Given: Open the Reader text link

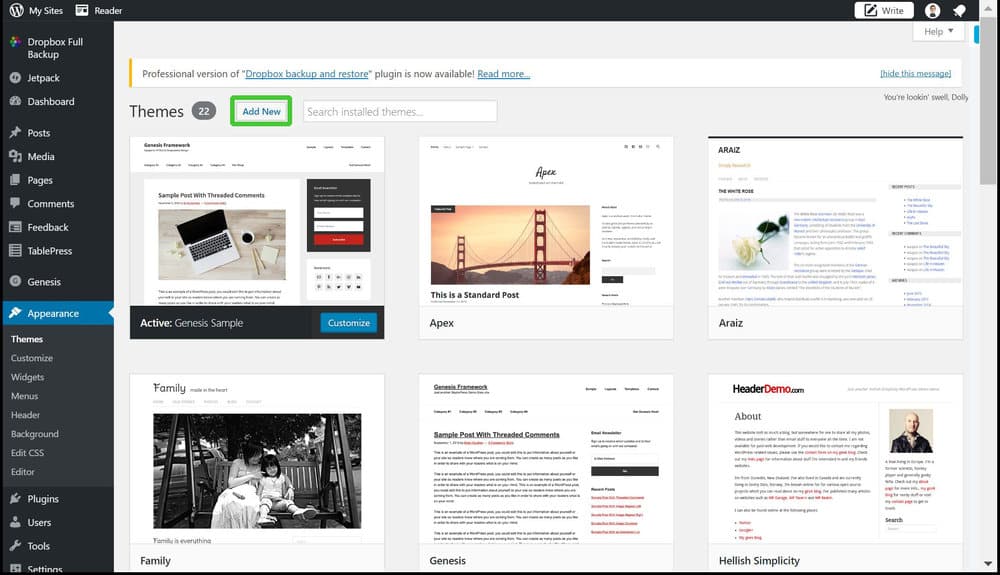Looking at the screenshot, I should [x=108, y=10].
